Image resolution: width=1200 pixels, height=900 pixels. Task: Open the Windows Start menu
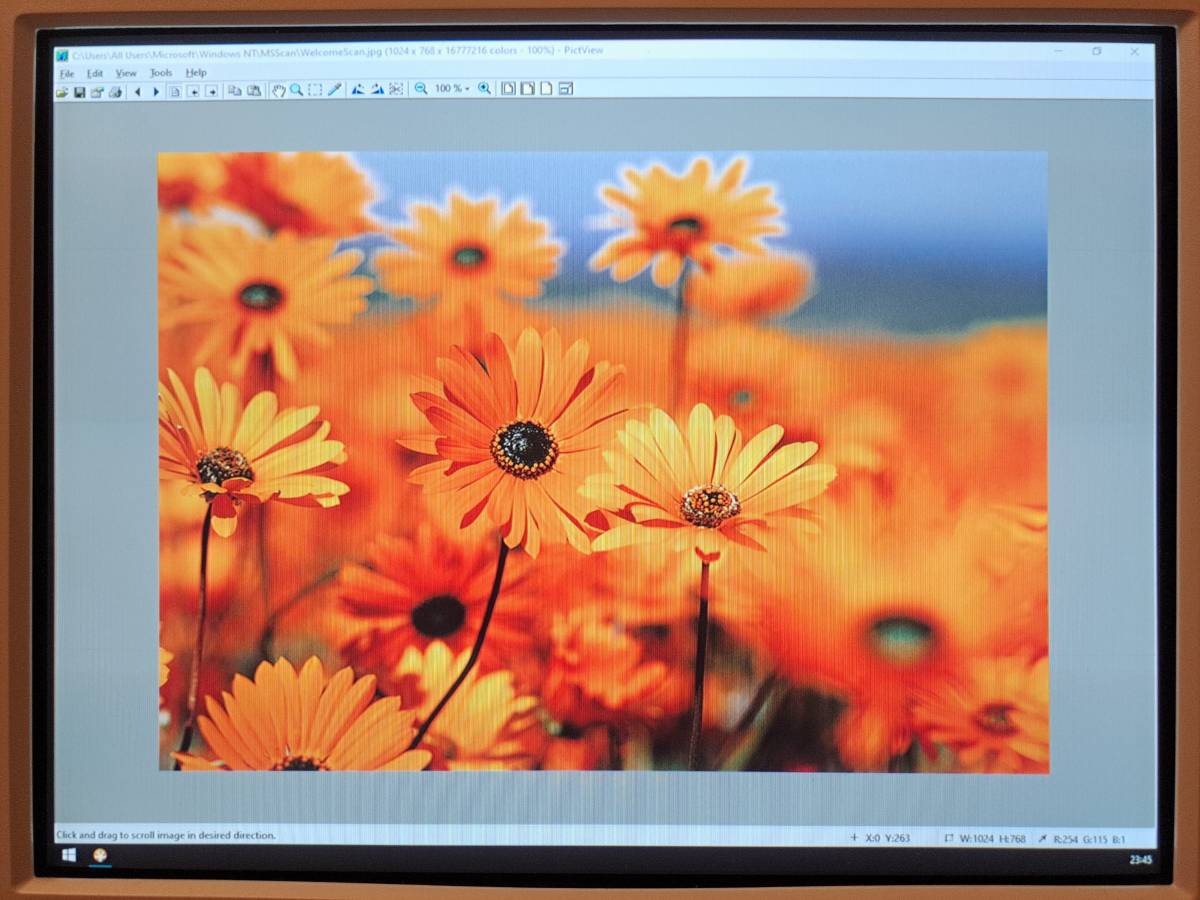tap(69, 856)
